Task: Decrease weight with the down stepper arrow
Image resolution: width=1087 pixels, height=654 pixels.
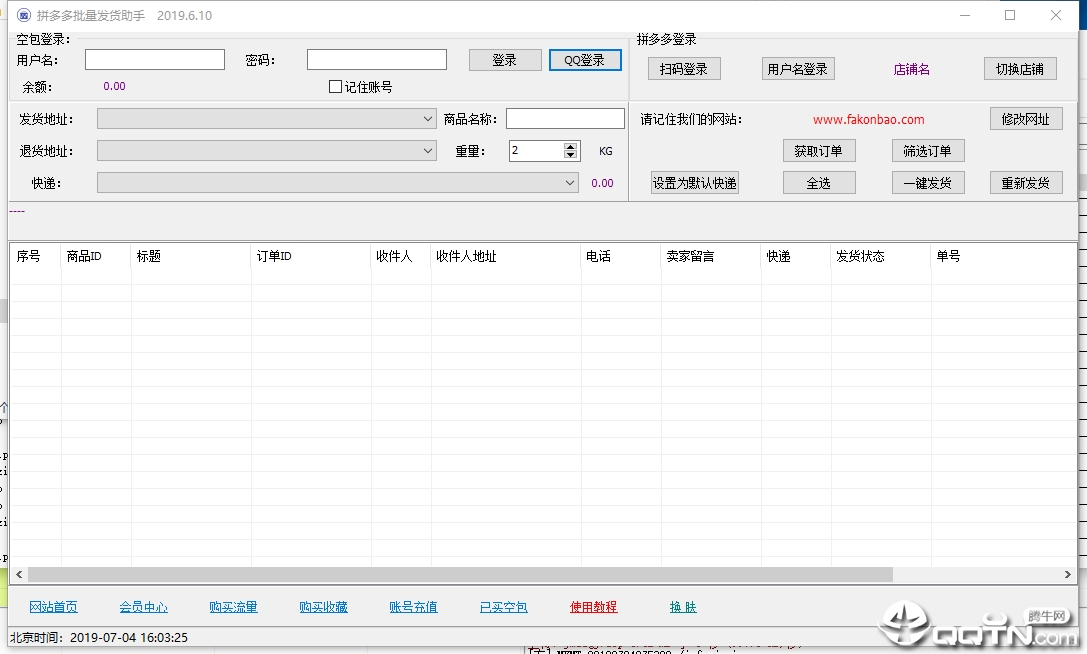Action: click(x=571, y=155)
